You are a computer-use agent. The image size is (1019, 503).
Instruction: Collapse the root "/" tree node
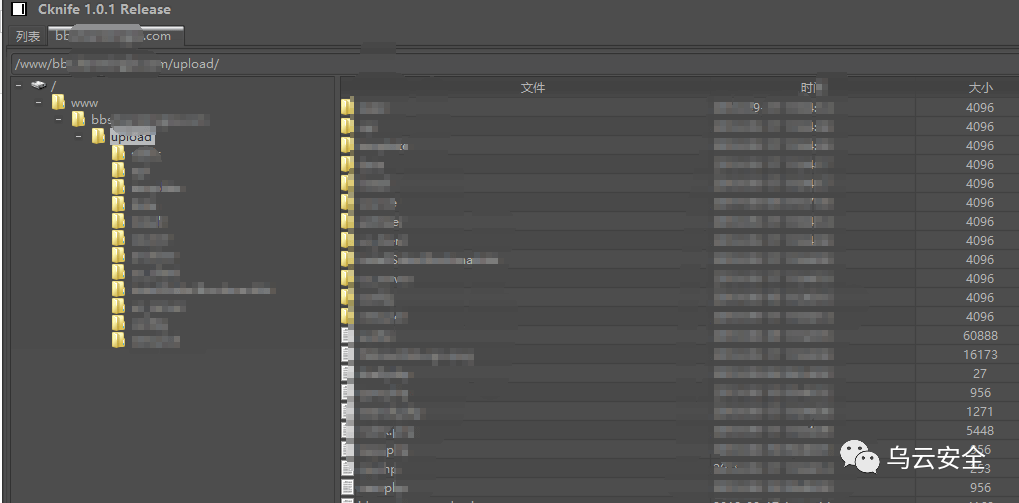19,85
